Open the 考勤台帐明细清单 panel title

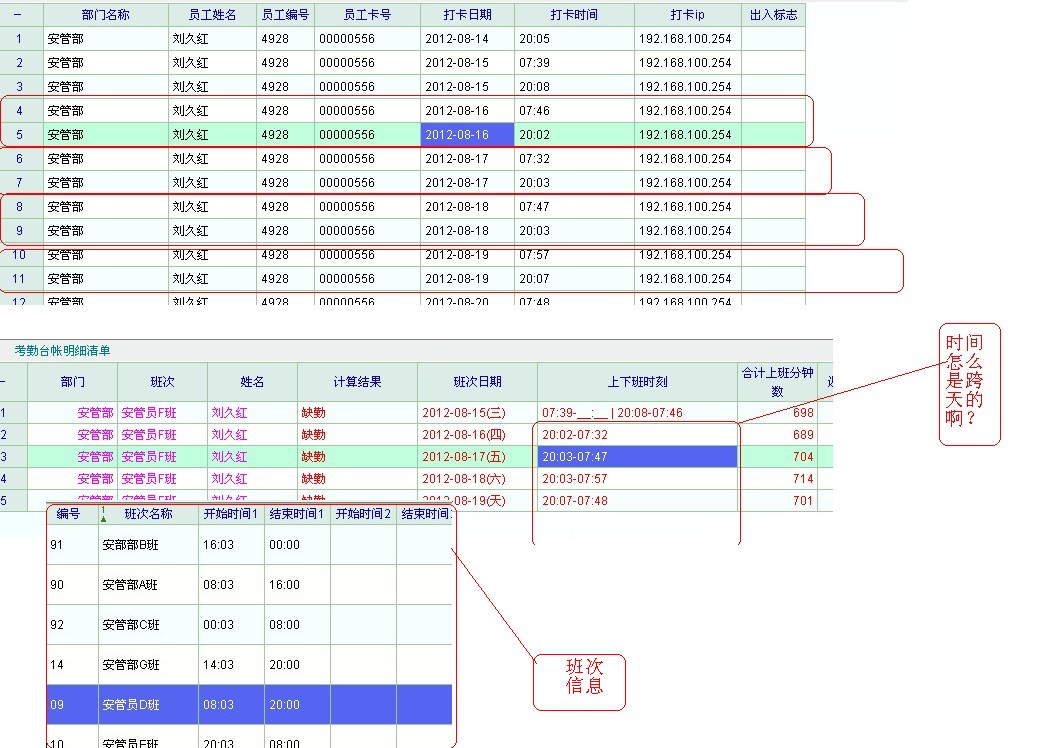coord(62,351)
